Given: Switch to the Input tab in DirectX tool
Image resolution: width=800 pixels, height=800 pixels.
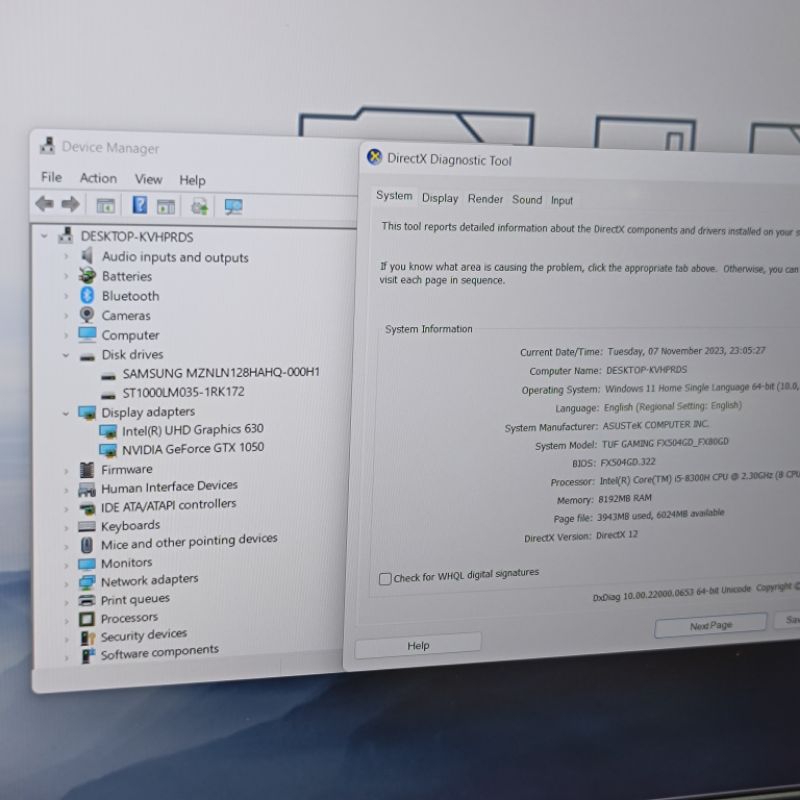Looking at the screenshot, I should [562, 201].
